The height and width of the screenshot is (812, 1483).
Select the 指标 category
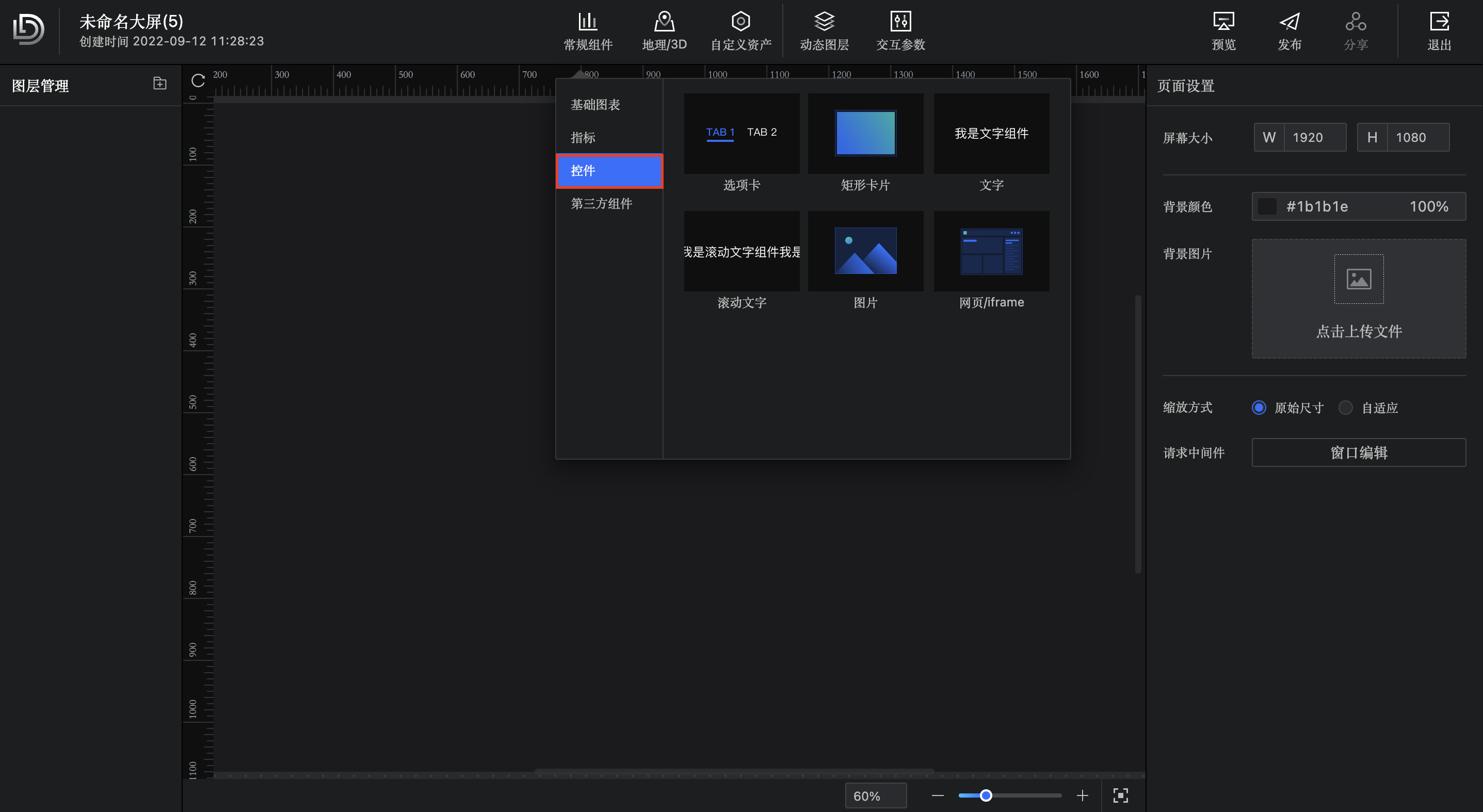point(582,138)
